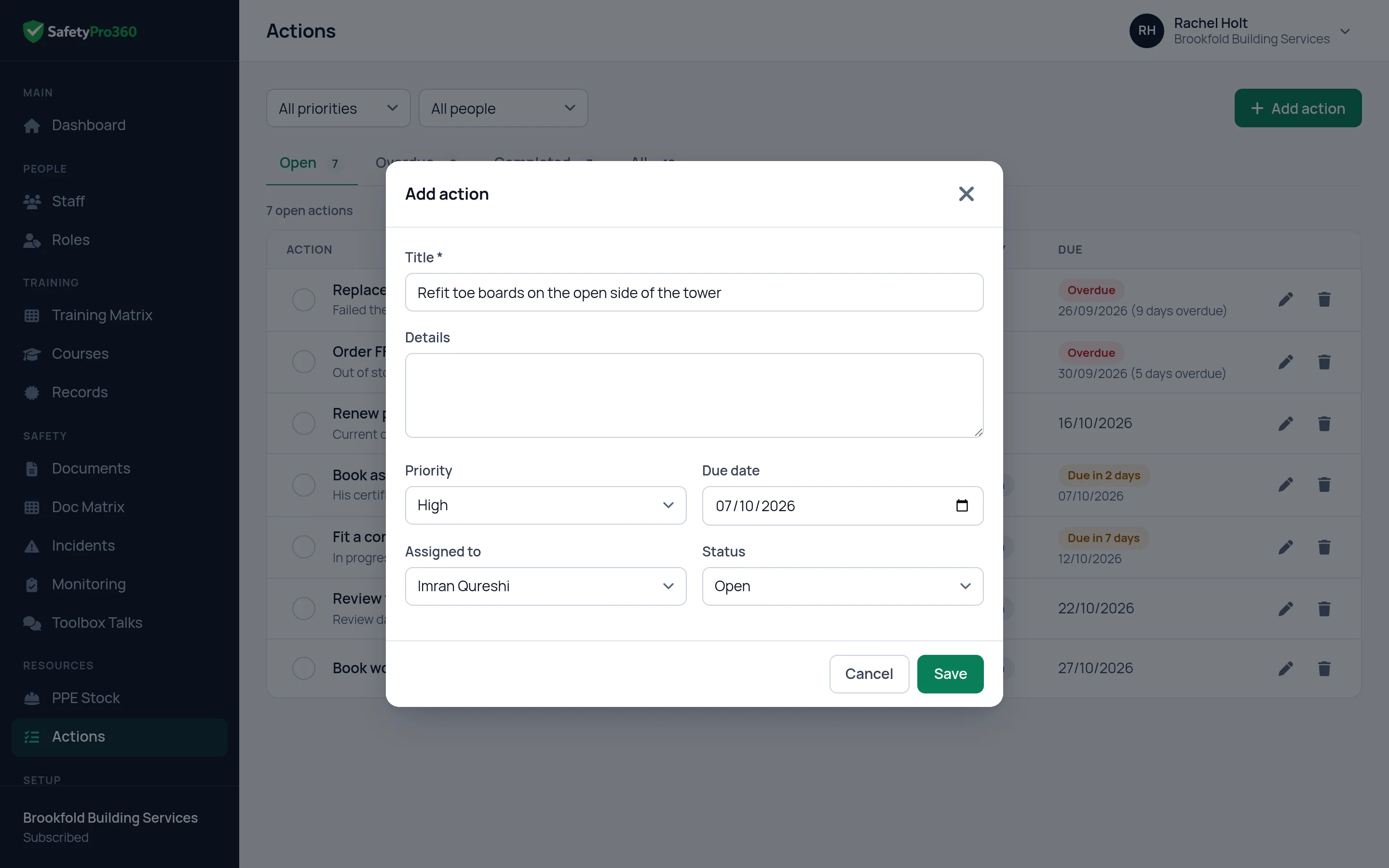
Task: Edit the action due 22/10/2026
Action: (x=1286, y=609)
